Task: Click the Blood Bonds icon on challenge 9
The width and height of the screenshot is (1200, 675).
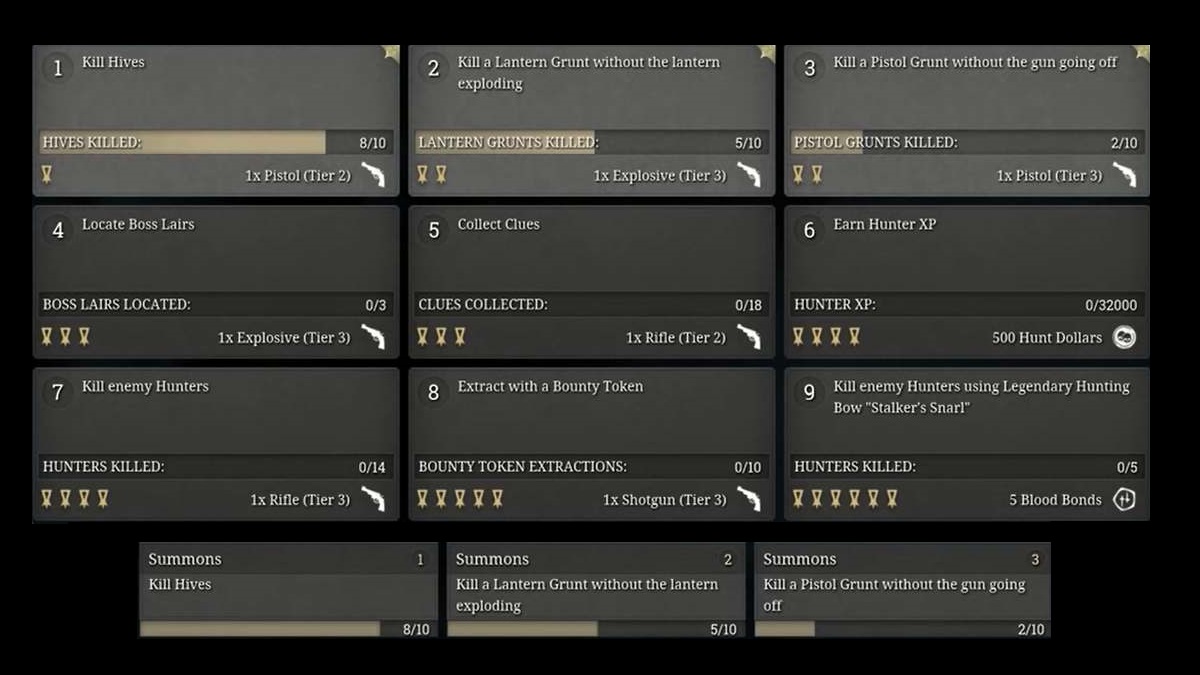Action: 1124,499
